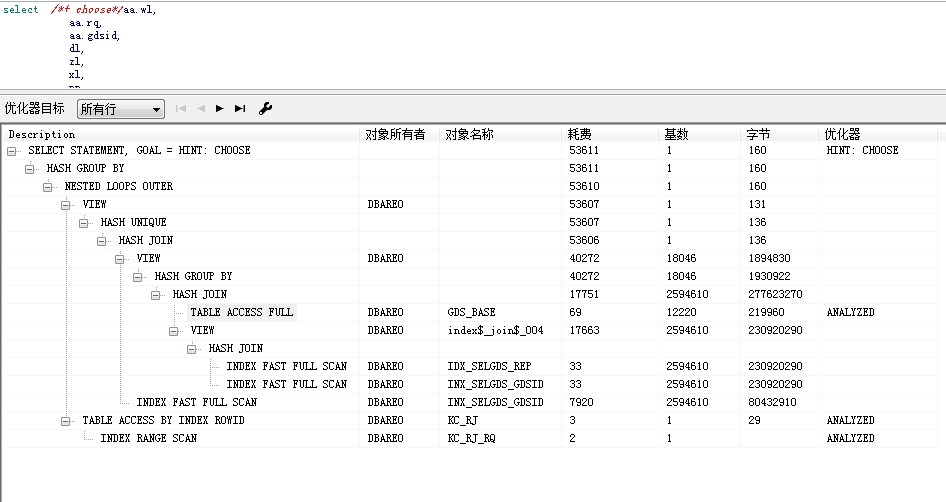Collapse the HASH JOIN node with cost 17751
946x502 pixels.
[156, 295]
